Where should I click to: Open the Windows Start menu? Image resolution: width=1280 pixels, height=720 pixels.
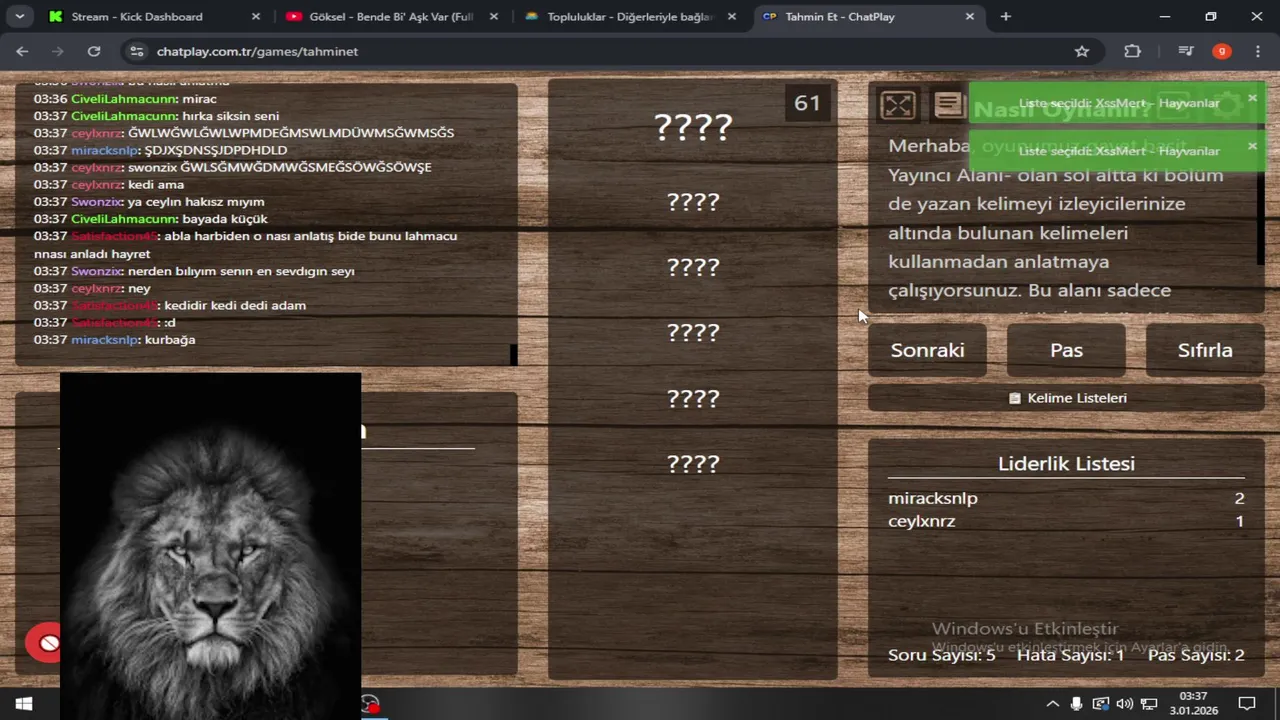point(22,703)
